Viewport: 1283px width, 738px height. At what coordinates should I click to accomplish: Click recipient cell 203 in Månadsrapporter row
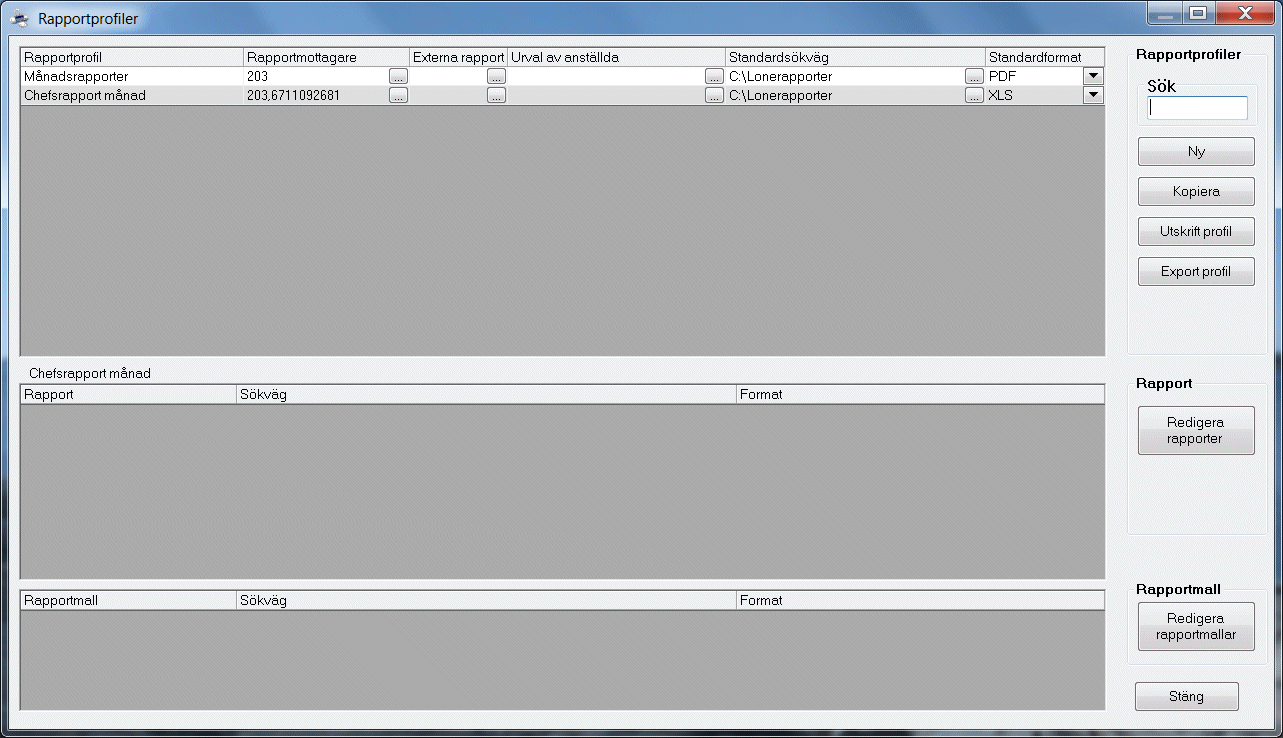316,76
